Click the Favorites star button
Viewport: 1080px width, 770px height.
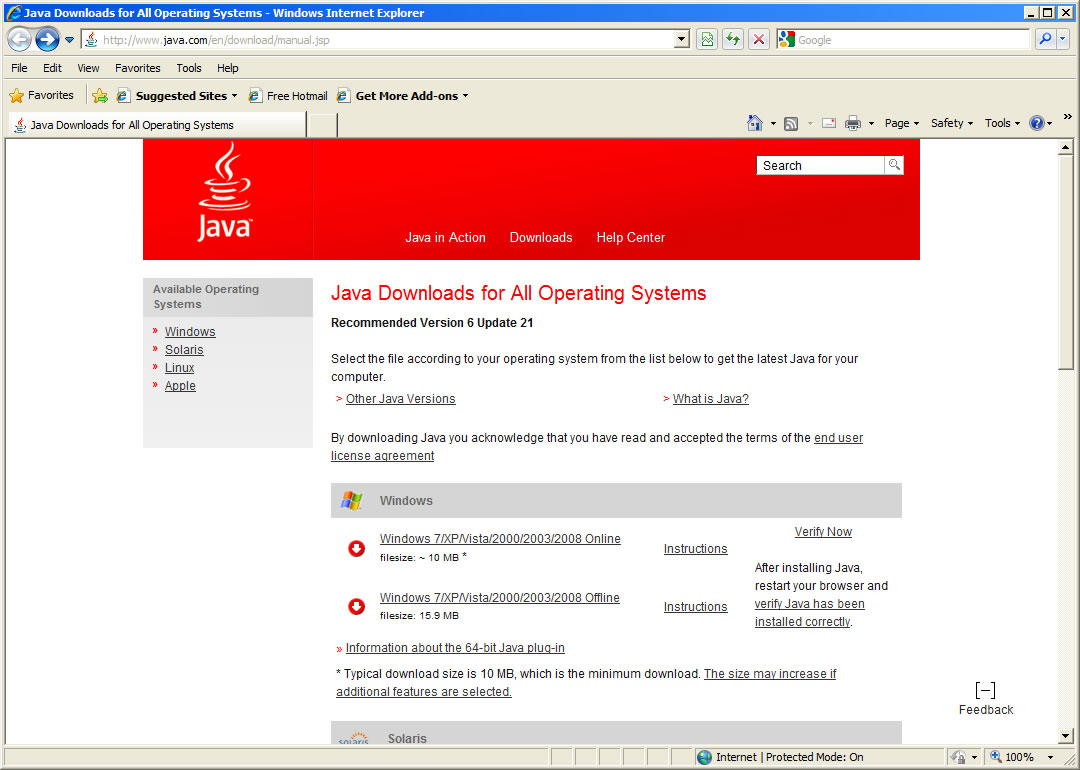pyautogui.click(x=42, y=95)
